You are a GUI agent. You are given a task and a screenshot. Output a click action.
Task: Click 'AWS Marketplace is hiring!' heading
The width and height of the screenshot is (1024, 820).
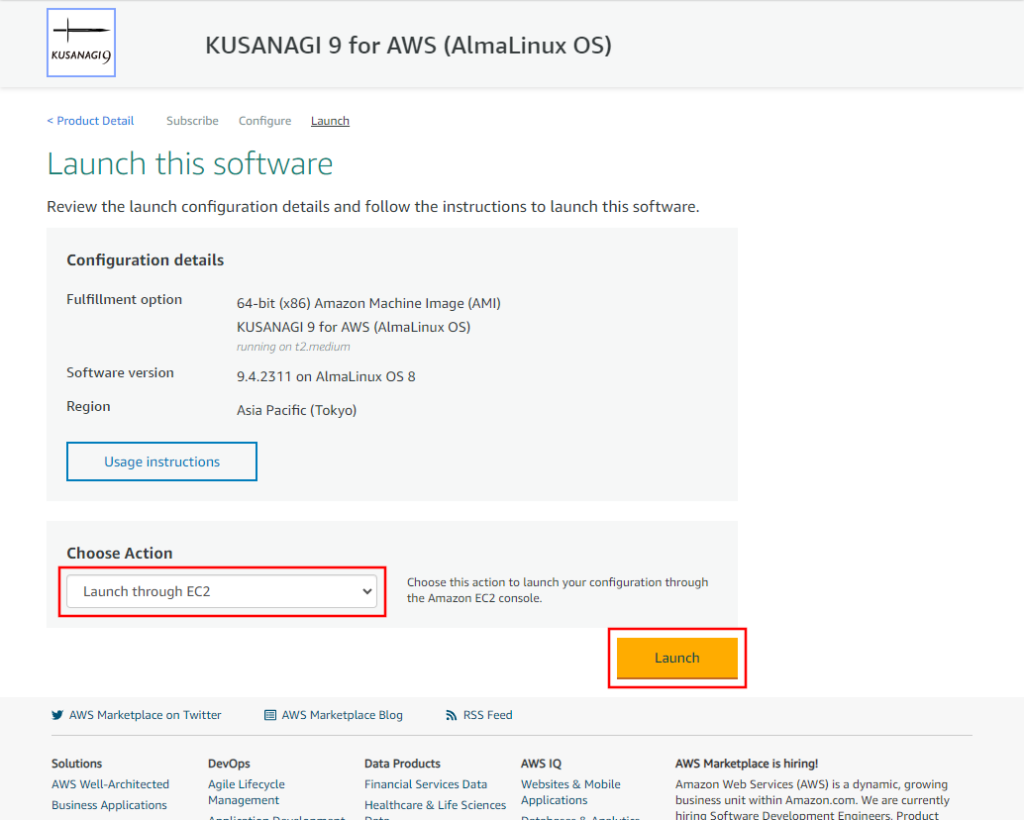(746, 763)
